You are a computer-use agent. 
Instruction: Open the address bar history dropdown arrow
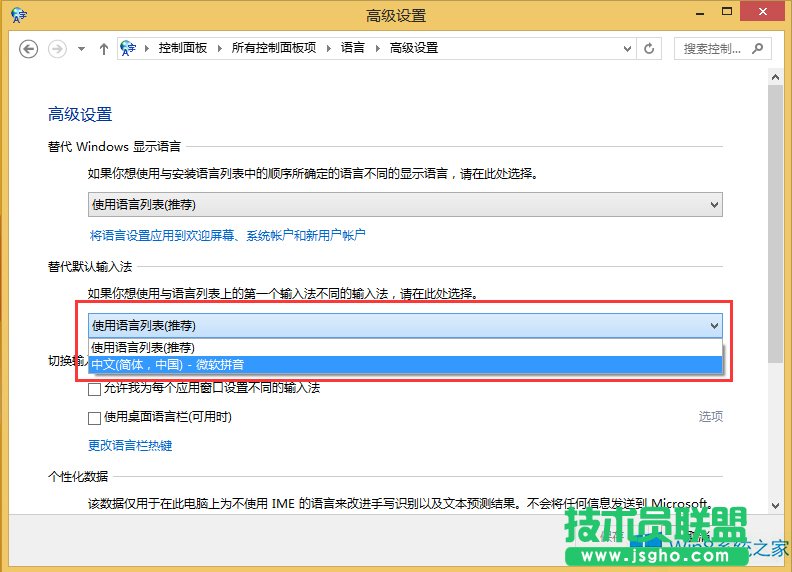click(626, 48)
